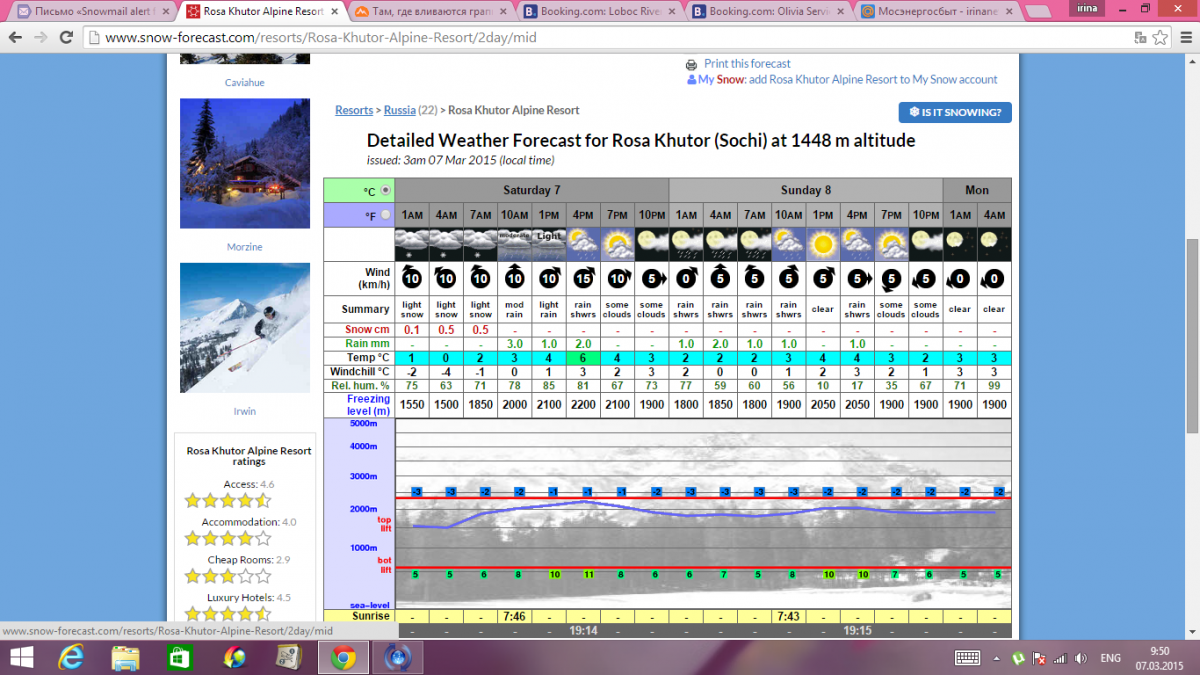The height and width of the screenshot is (675, 1200).
Task: Click Sunday 1PM clear sun weather icon
Action: click(x=823, y=245)
